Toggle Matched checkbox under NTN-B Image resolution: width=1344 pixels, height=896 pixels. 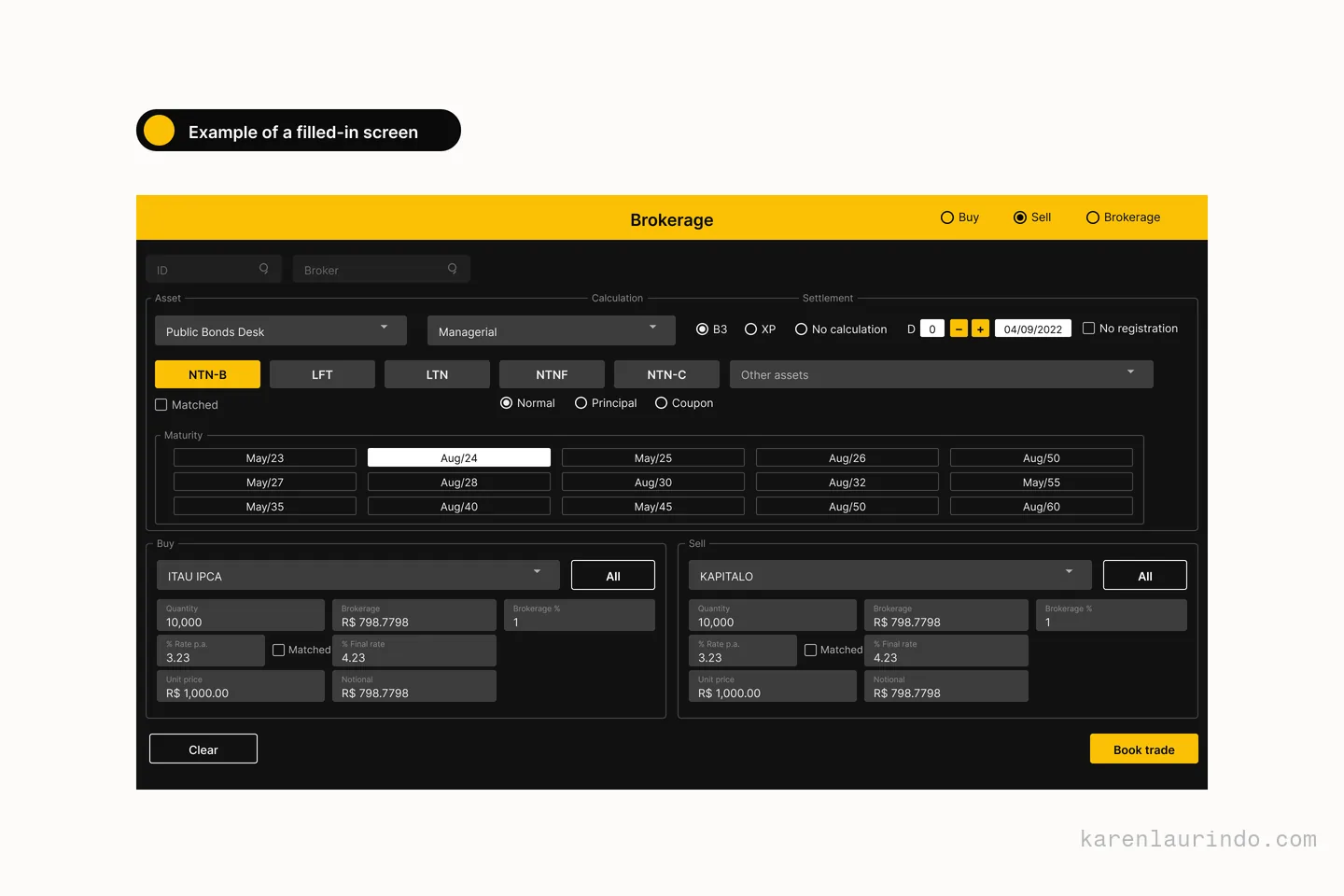click(161, 405)
